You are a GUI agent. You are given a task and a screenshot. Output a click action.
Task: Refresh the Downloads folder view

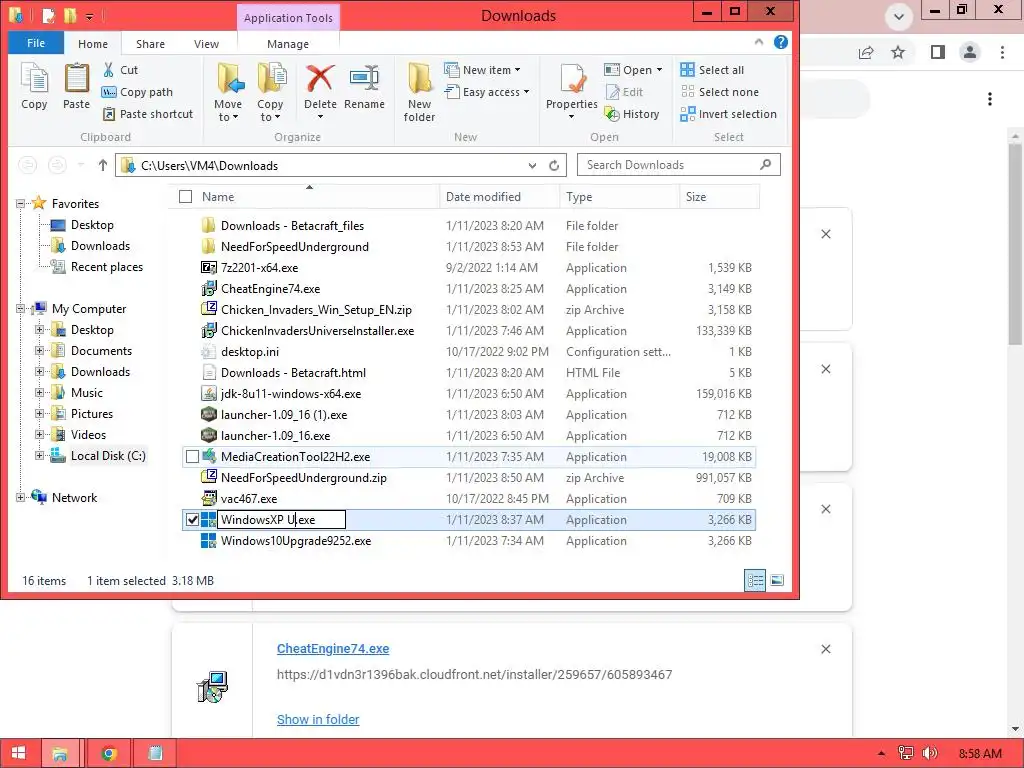[554, 165]
